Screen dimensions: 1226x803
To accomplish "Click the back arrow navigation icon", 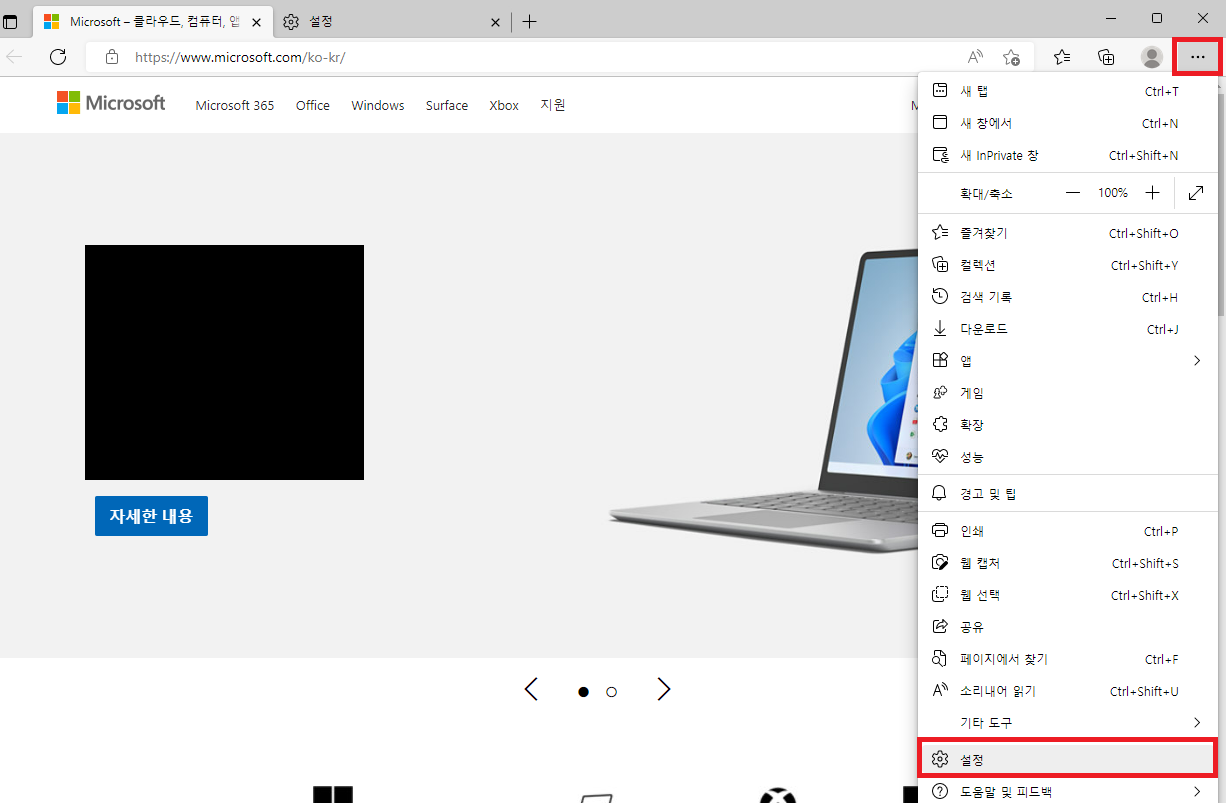I will click(15, 57).
